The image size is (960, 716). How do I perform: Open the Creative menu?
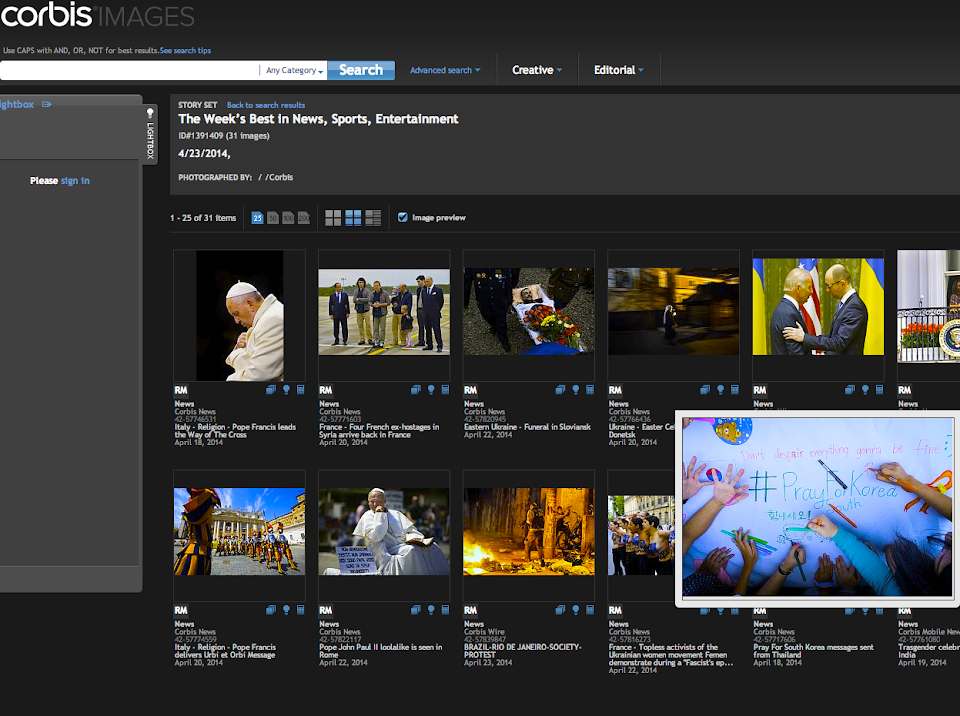[x=537, y=70]
